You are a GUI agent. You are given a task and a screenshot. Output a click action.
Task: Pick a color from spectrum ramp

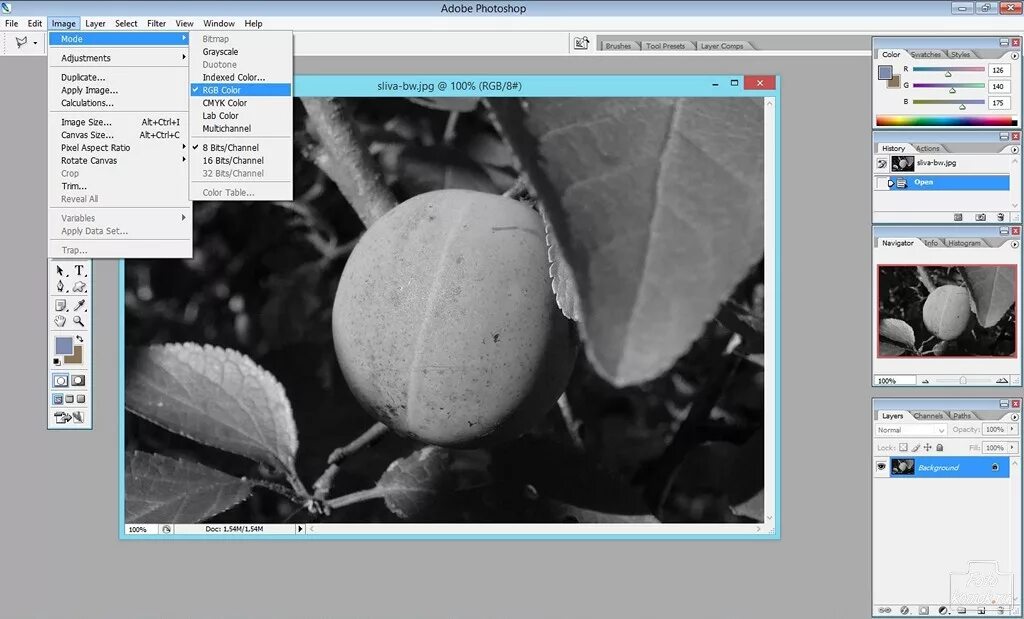pyautogui.click(x=946, y=121)
